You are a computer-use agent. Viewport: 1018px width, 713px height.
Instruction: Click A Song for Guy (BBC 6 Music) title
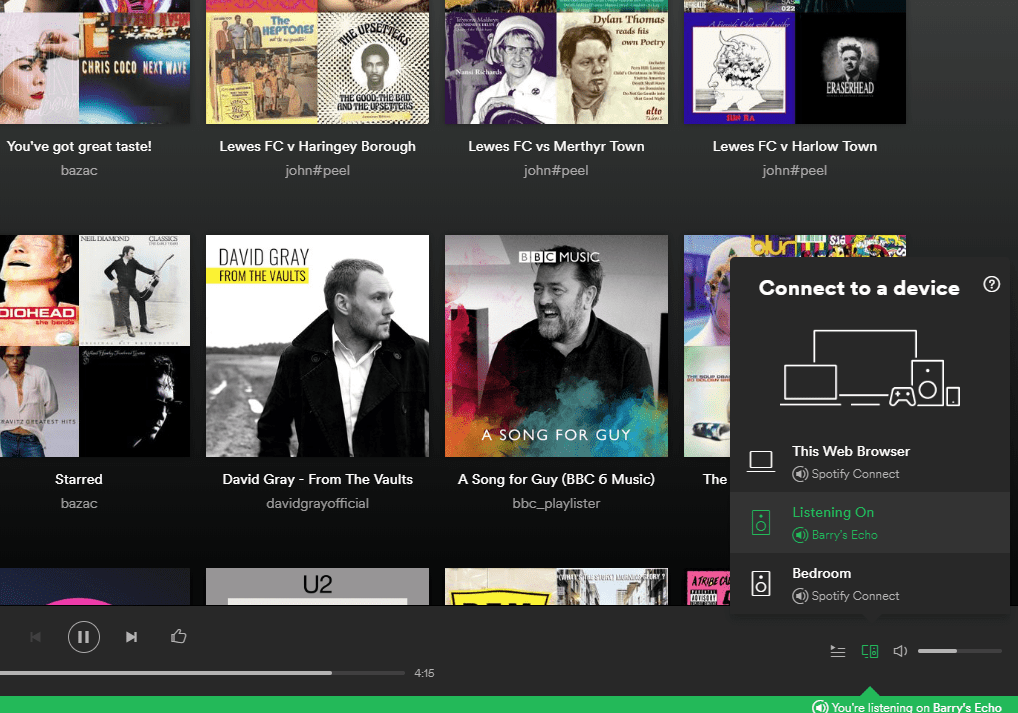coord(556,479)
